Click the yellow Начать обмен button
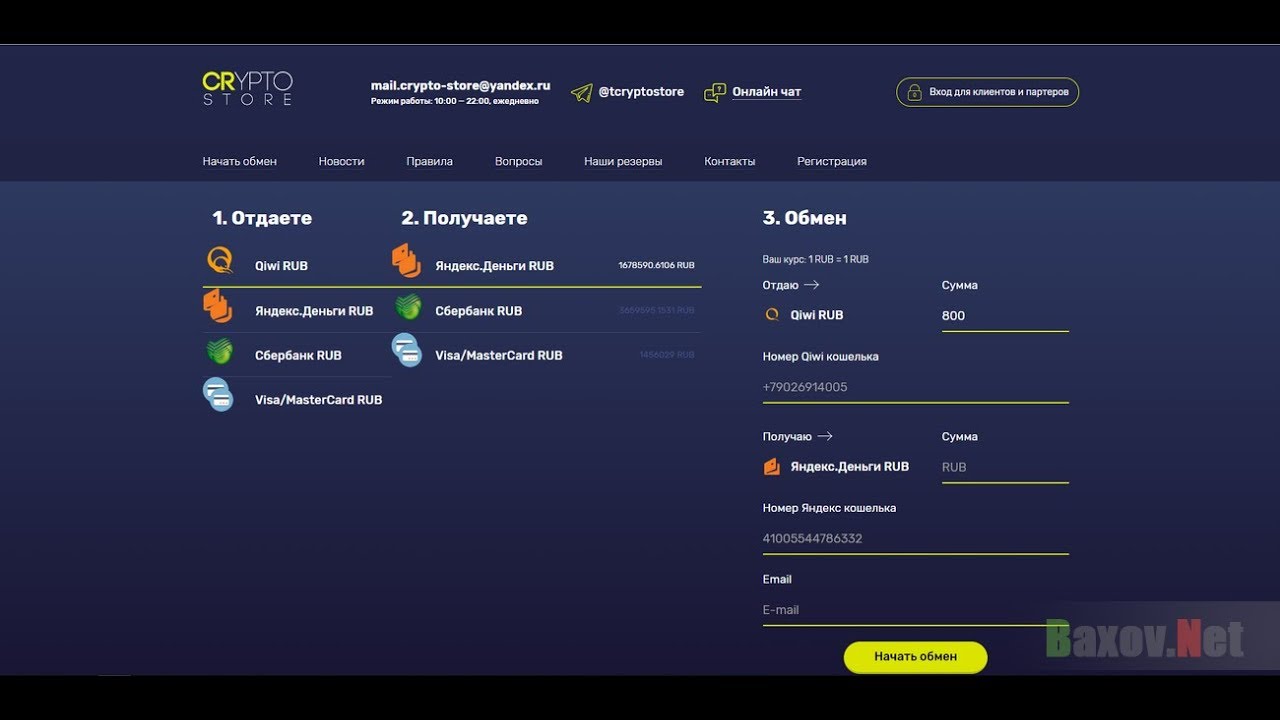The height and width of the screenshot is (720, 1280). point(915,657)
